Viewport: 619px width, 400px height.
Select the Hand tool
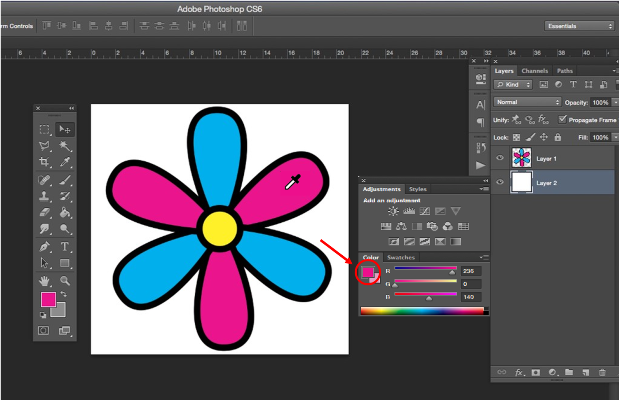pos(44,280)
